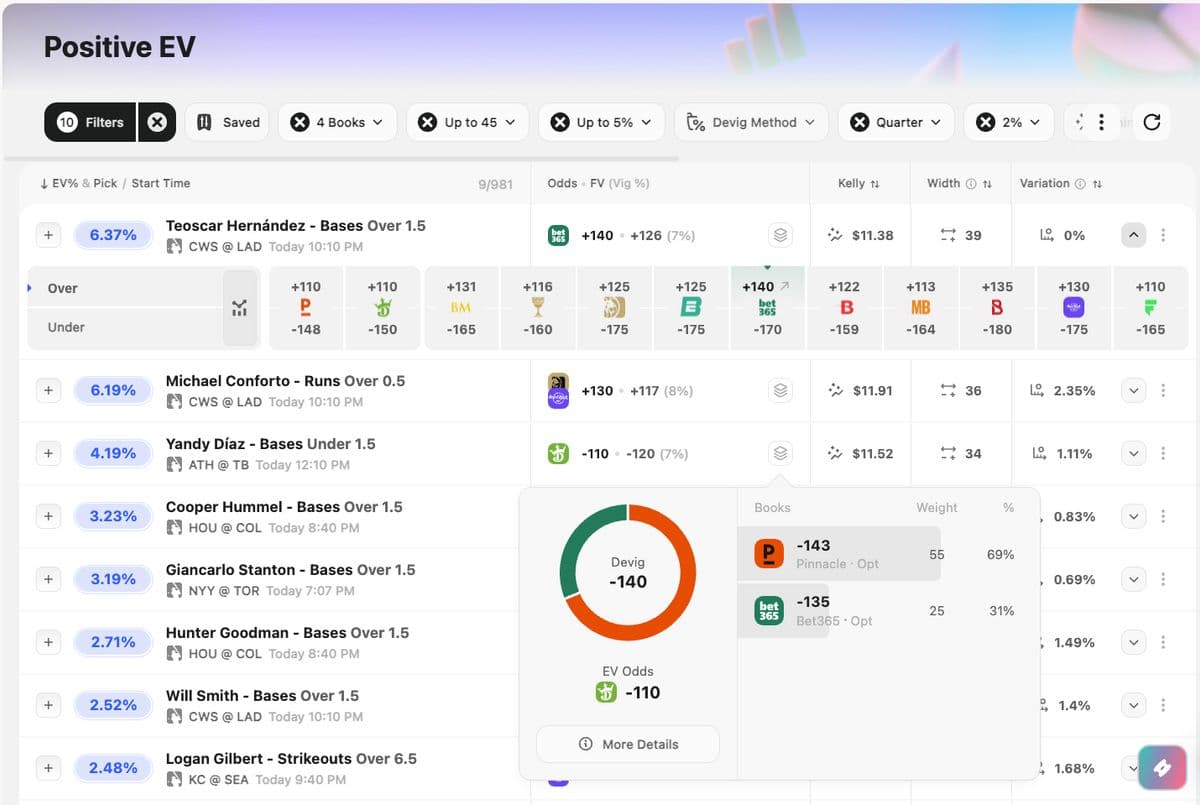Collapse the Teoscar Hernández odds row
Screen dimensions: 1200x805
coord(1133,235)
